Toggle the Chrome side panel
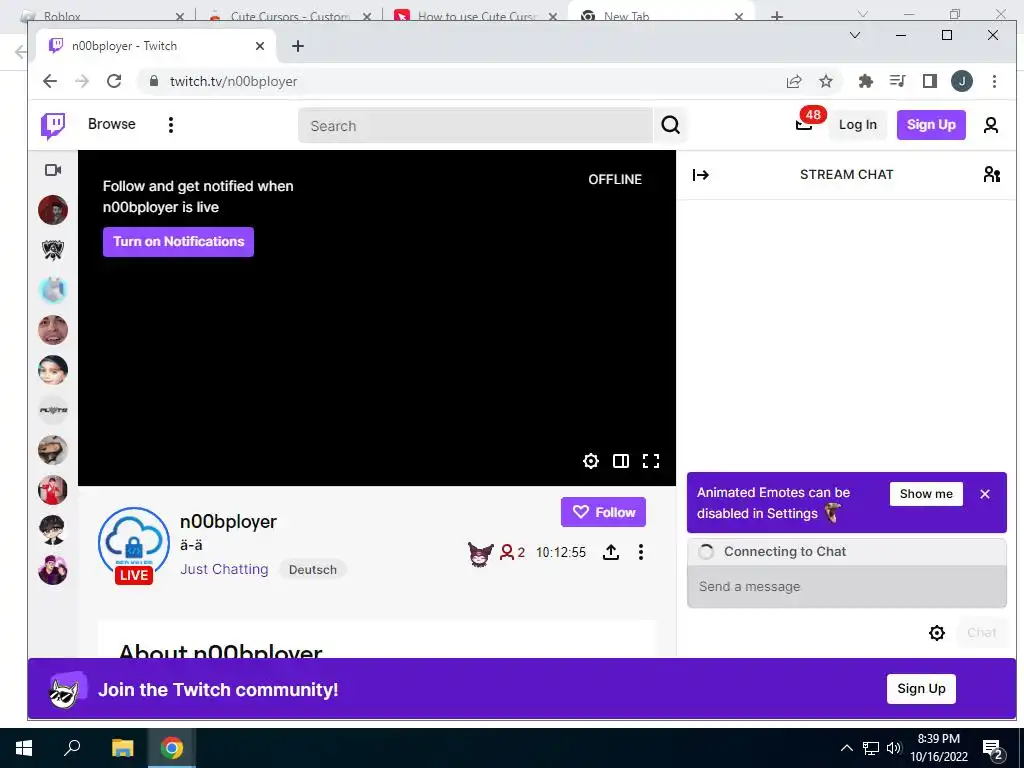Viewport: 1024px width, 768px height. click(930, 81)
